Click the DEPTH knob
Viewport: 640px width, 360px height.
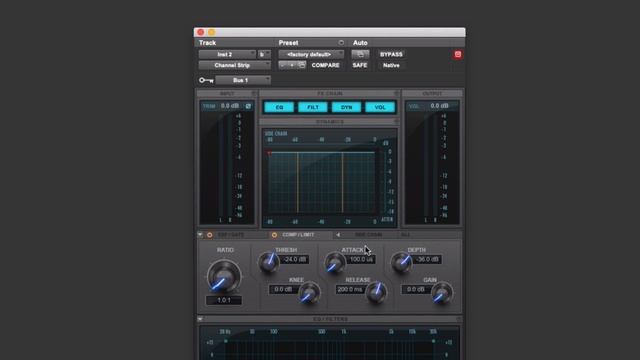[402, 262]
